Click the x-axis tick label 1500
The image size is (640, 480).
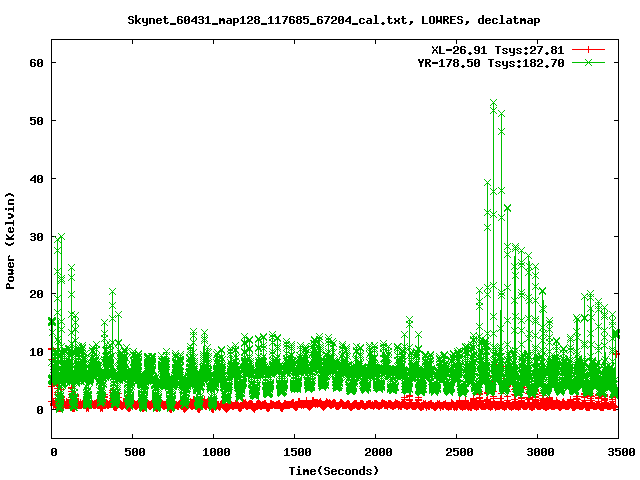tap(297, 452)
